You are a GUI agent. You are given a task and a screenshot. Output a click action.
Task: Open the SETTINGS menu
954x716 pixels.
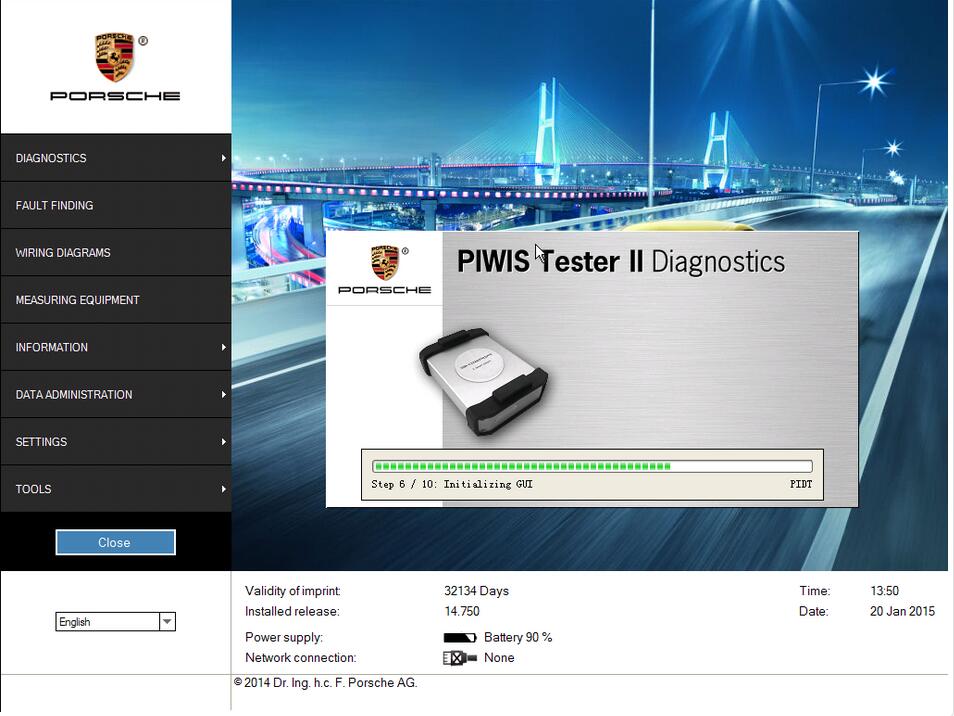point(116,442)
